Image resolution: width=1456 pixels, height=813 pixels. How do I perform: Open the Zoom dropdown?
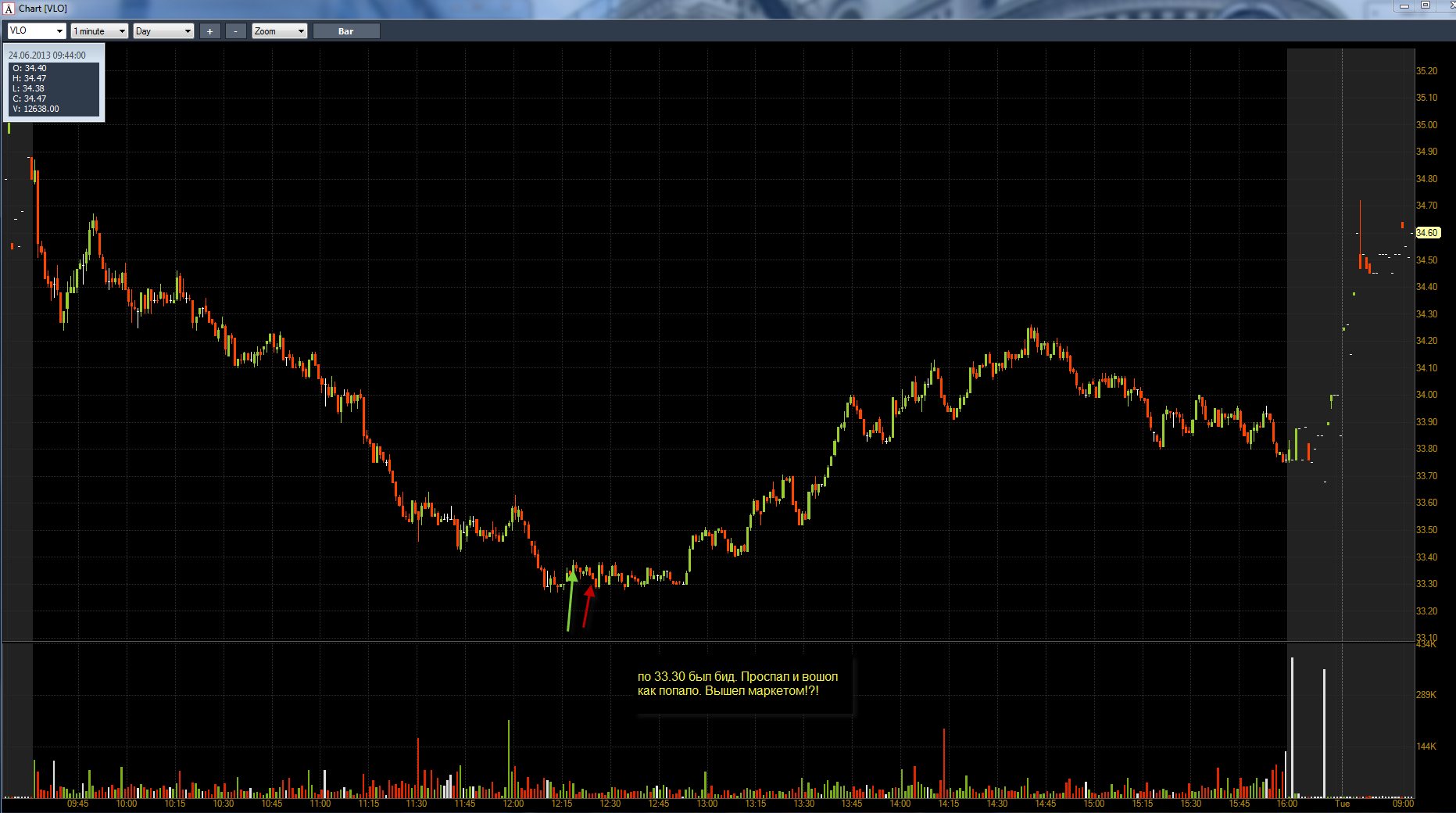(x=279, y=30)
